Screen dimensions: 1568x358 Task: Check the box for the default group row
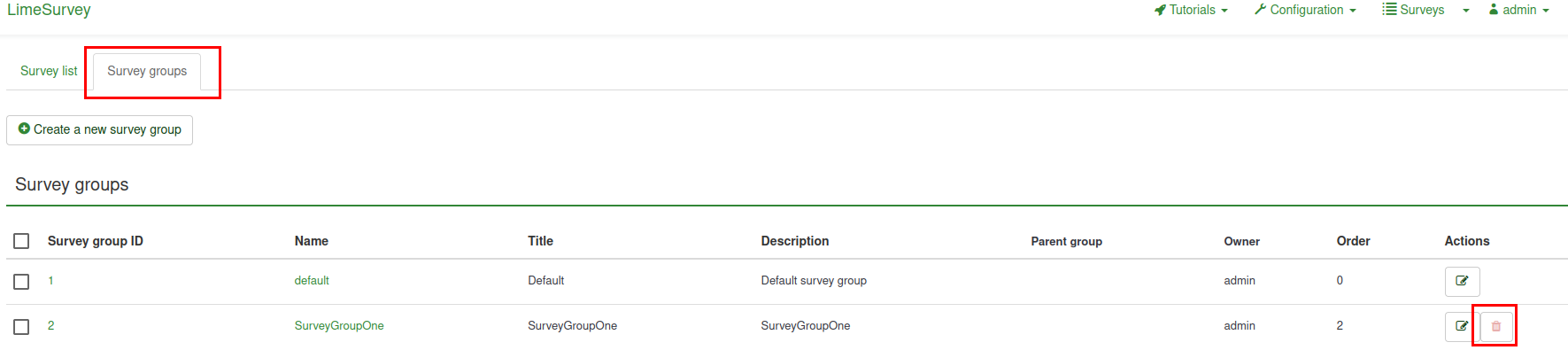[22, 282]
